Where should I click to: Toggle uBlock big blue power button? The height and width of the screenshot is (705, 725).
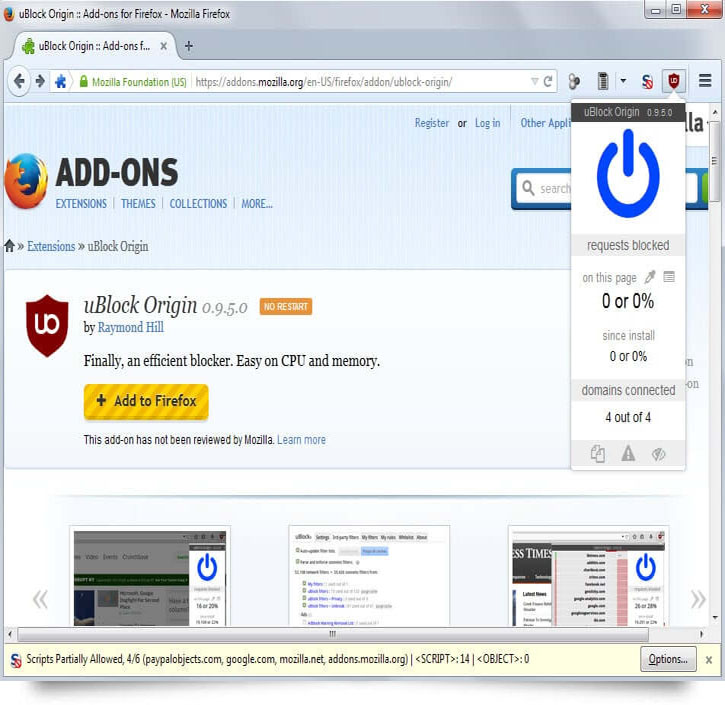[627, 173]
